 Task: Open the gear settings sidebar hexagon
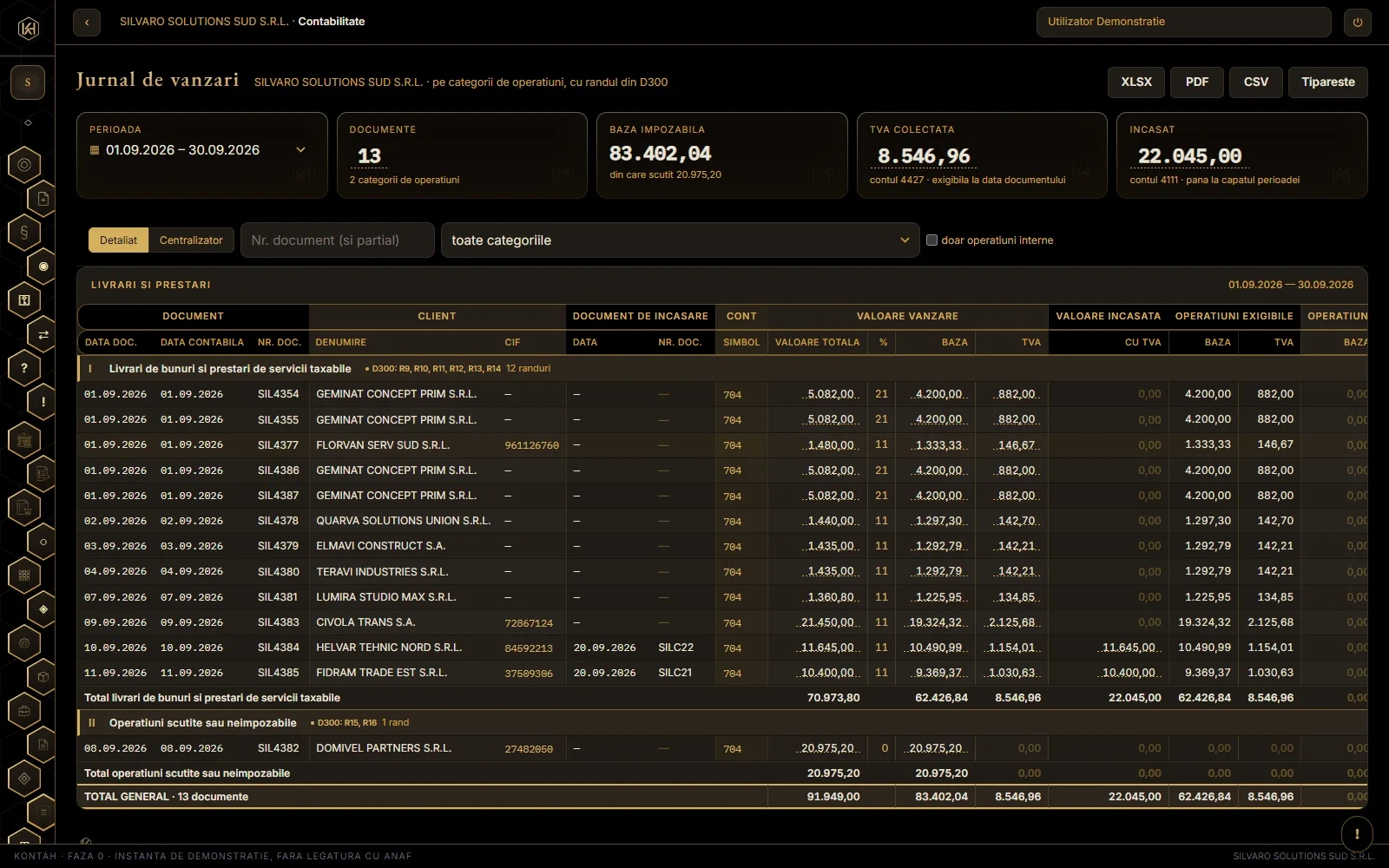pos(24,643)
